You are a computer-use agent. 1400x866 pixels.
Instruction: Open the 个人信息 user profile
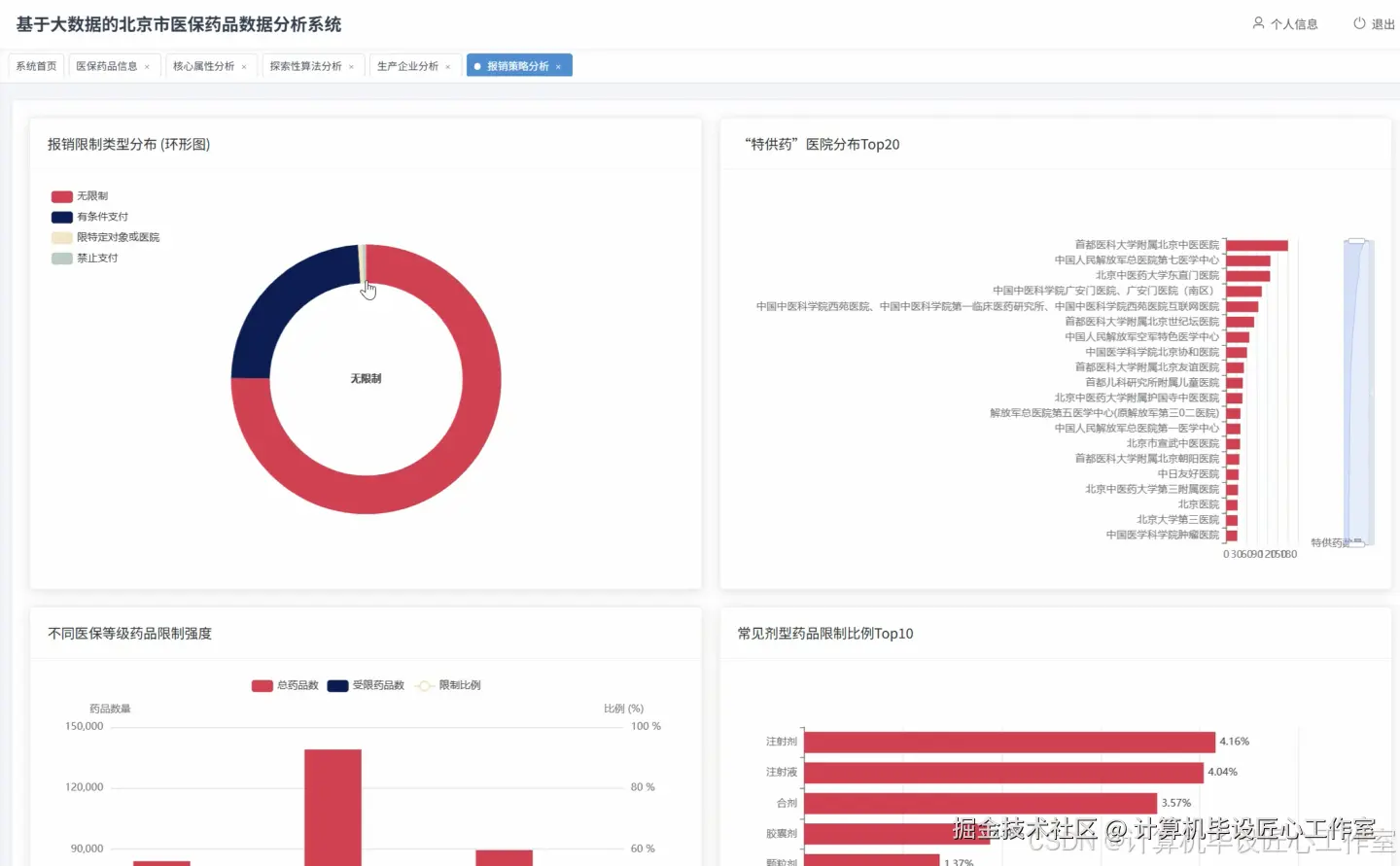[x=1284, y=24]
